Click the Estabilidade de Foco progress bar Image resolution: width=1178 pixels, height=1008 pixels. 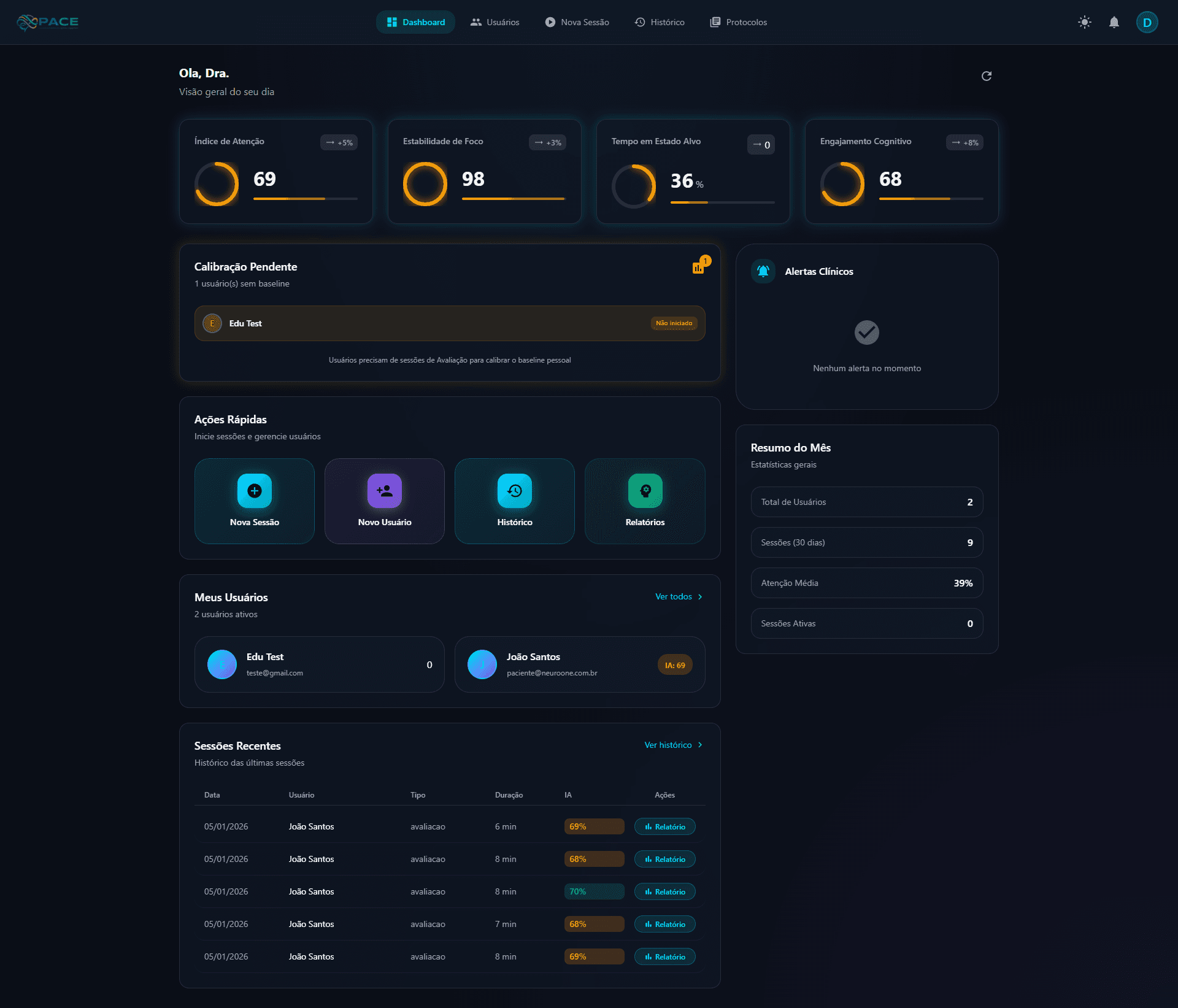(514, 199)
